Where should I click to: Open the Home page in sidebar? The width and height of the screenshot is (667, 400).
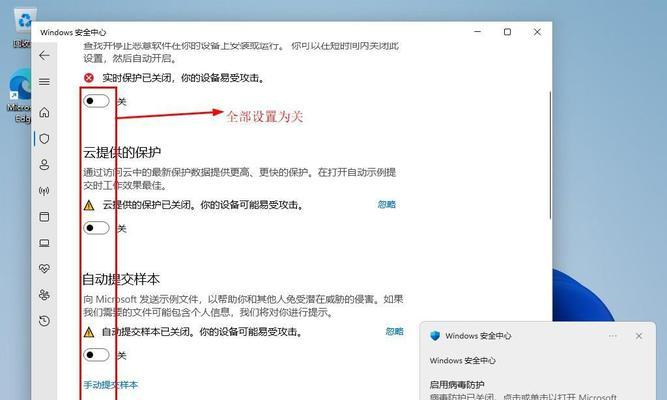click(x=44, y=112)
